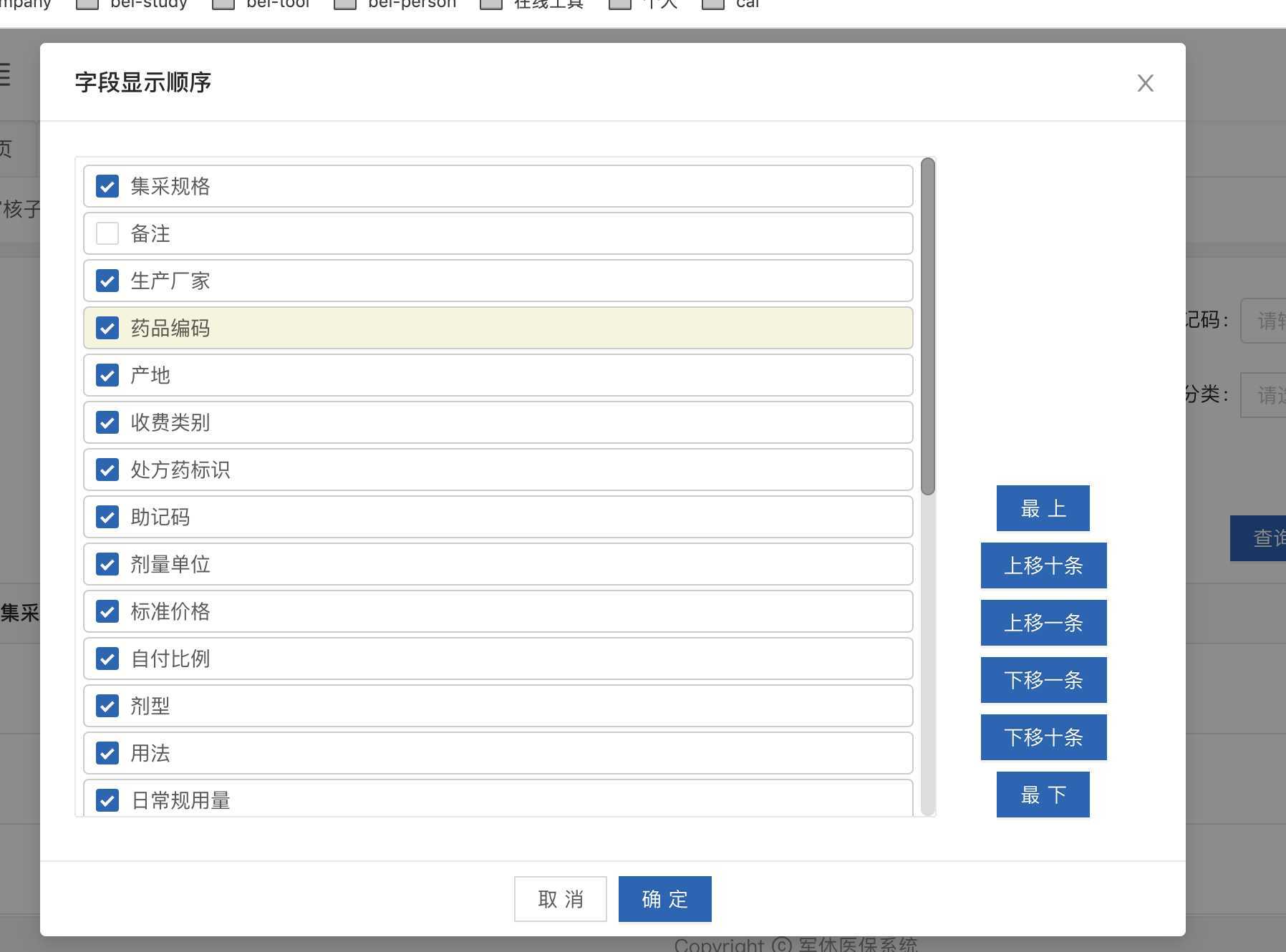Click the 上移十条 button

[x=1043, y=565]
